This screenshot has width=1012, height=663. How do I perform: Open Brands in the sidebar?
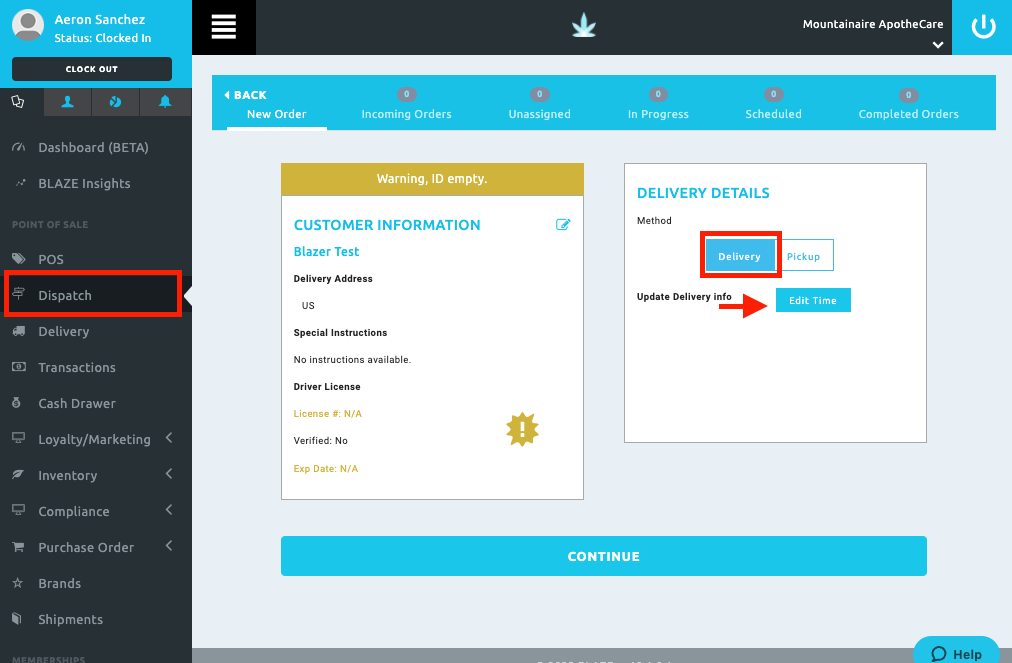click(59, 583)
